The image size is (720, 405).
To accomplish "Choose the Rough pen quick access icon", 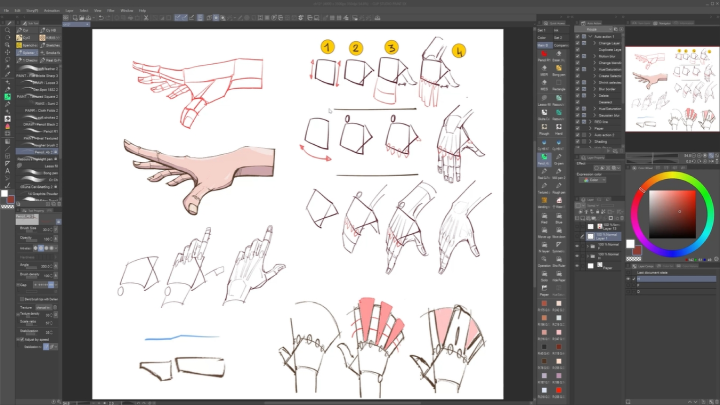I will 559,188.
